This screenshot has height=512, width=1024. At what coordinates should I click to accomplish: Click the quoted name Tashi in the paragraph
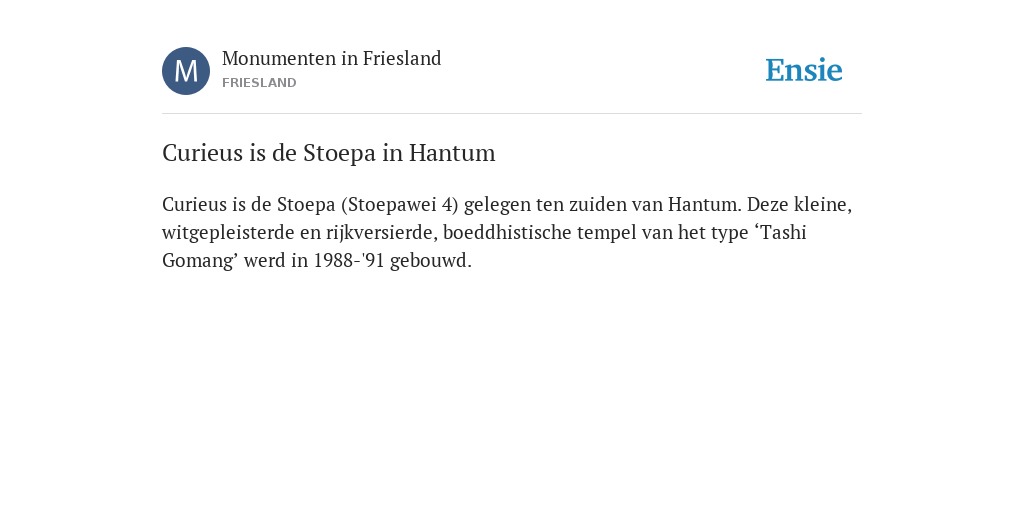[784, 232]
